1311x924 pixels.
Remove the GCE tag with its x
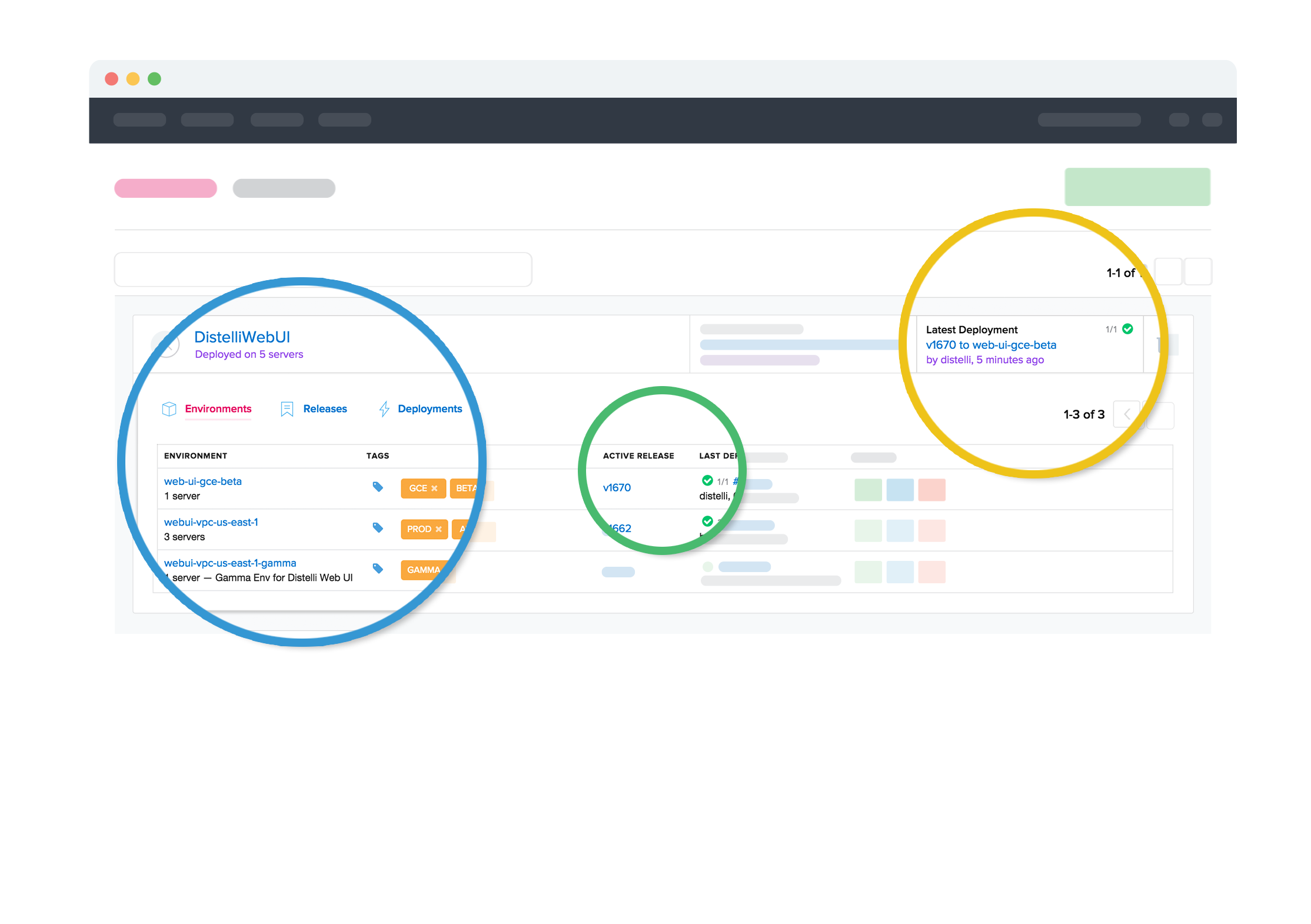pyautogui.click(x=434, y=488)
